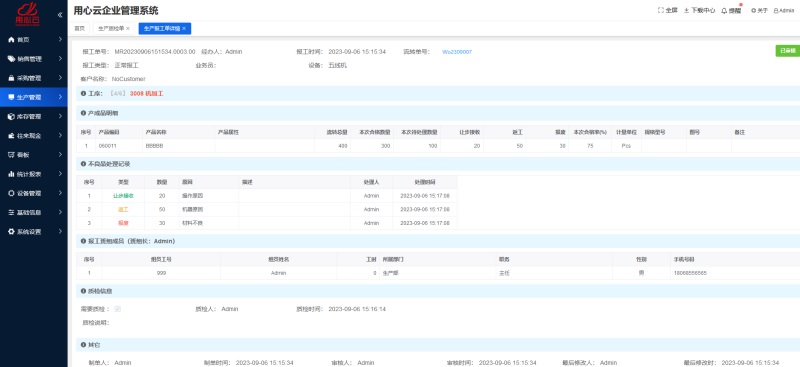Viewport: 800px width, 367px height.
Task: Click the info icon beside 质检信息
Action: [83, 291]
